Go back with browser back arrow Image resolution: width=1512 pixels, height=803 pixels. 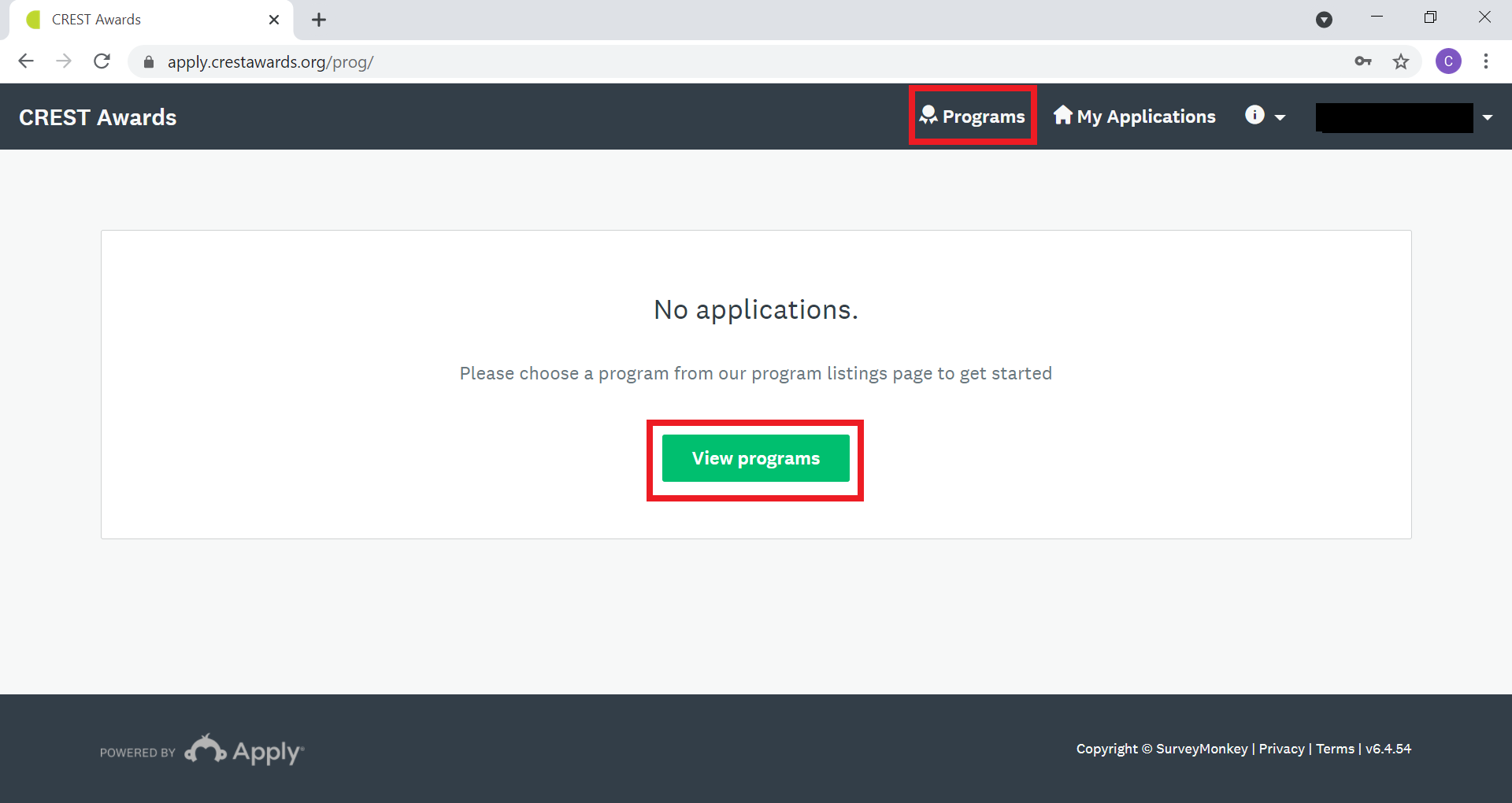[26, 61]
